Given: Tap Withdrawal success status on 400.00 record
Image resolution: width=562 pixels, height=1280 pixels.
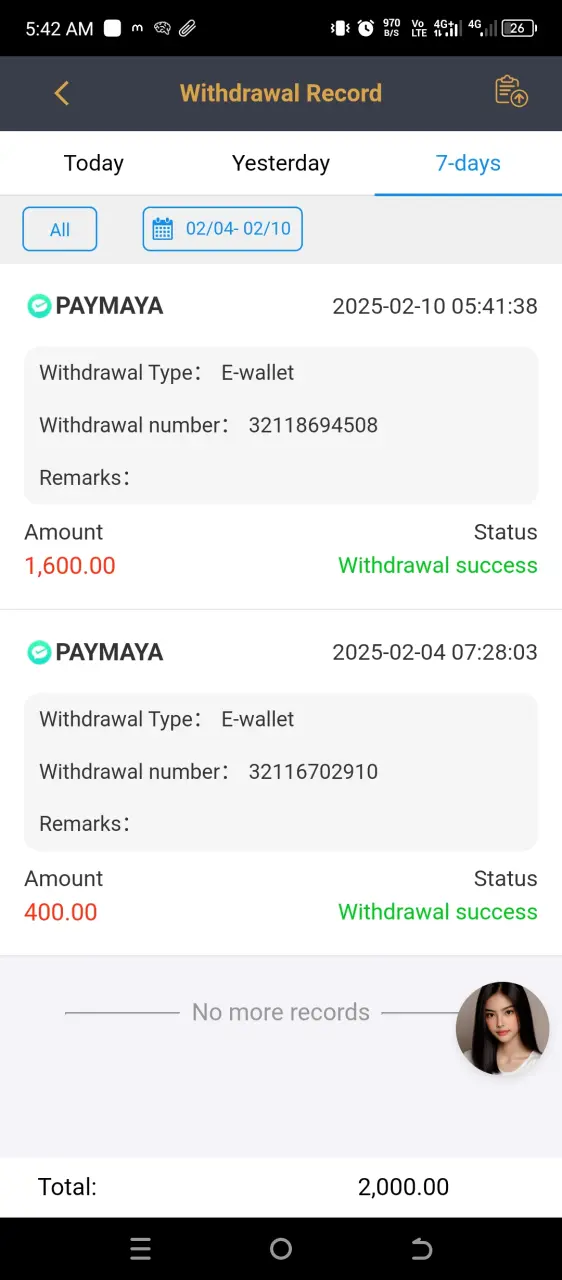Looking at the screenshot, I should (438, 911).
